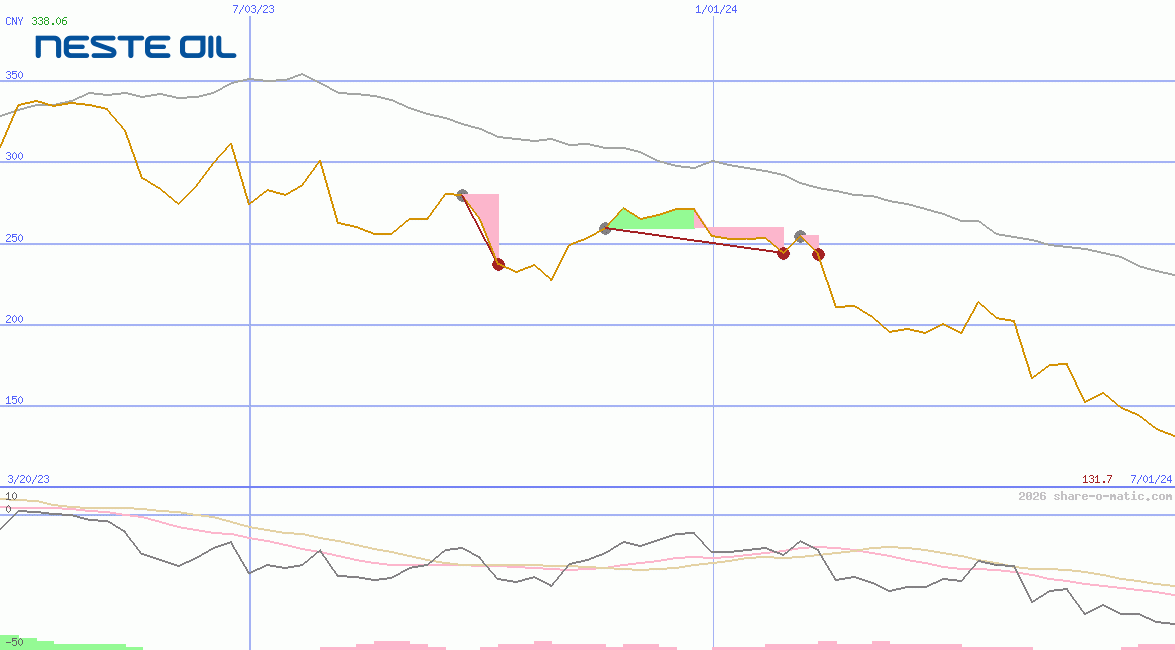Click the final red exit marker dot

tap(818, 255)
